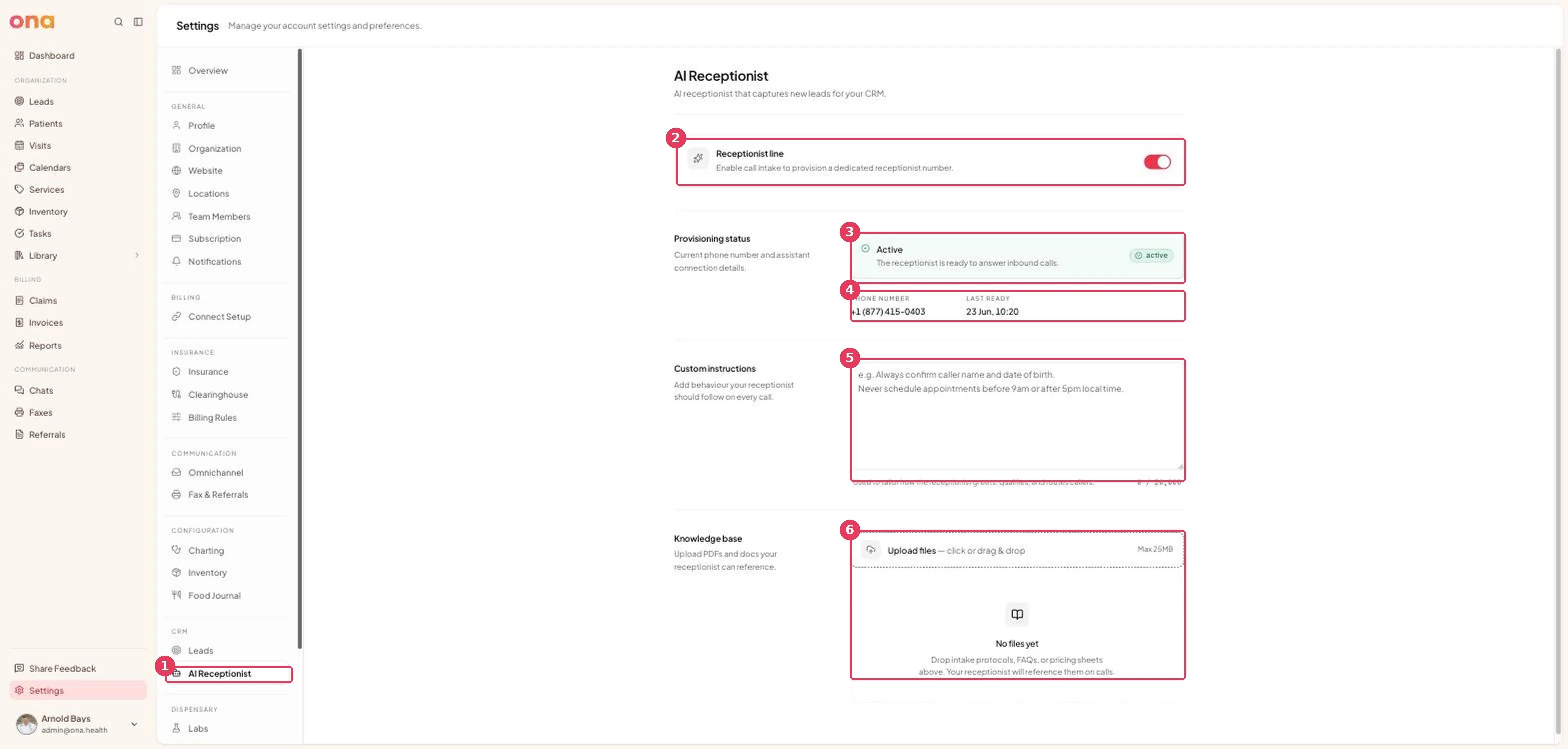Open the ona logo home link
This screenshot has width=1568, height=749.
click(31, 22)
